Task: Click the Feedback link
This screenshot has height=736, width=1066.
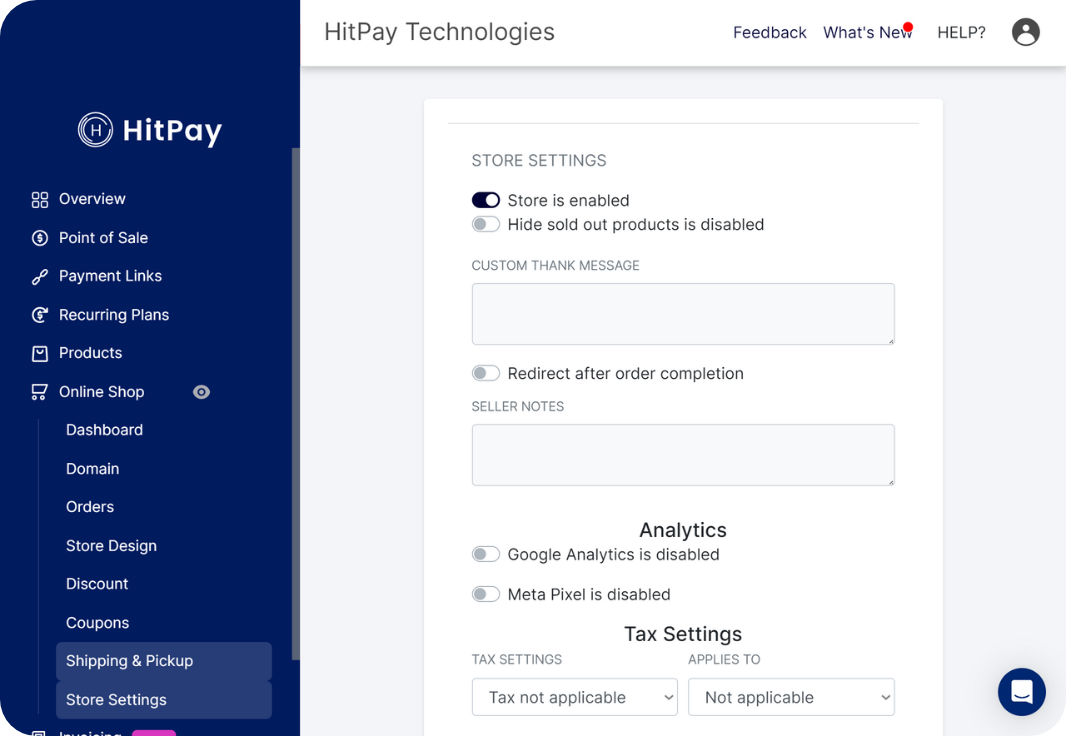Action: tap(770, 33)
